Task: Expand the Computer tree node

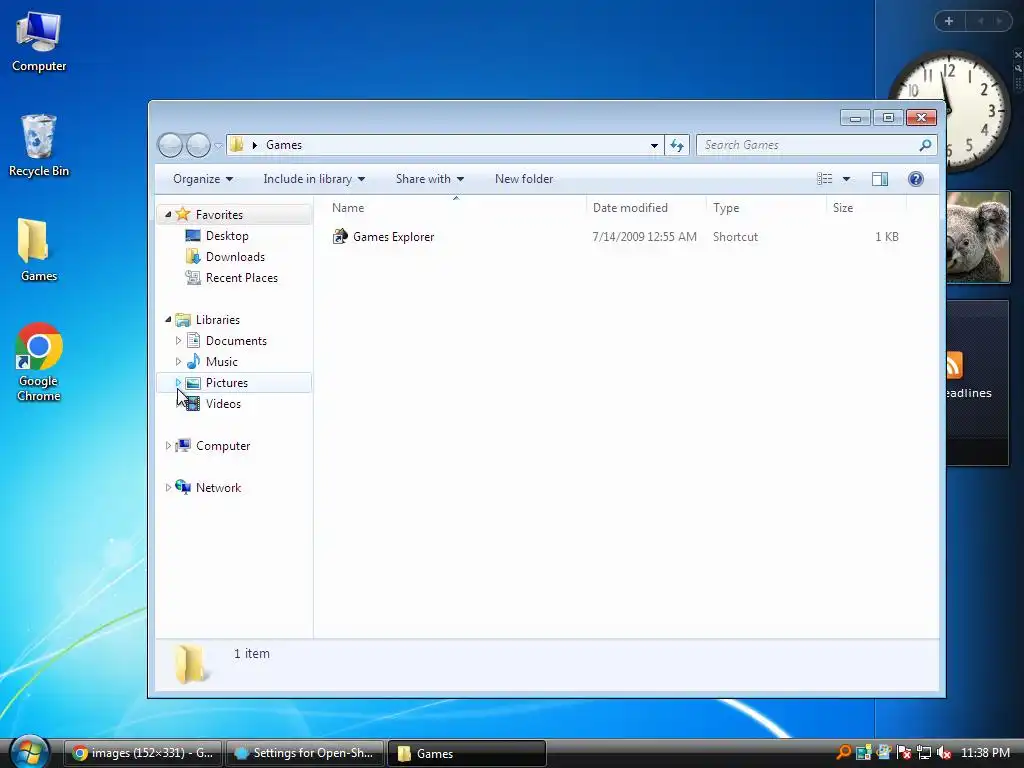Action: pyautogui.click(x=168, y=445)
